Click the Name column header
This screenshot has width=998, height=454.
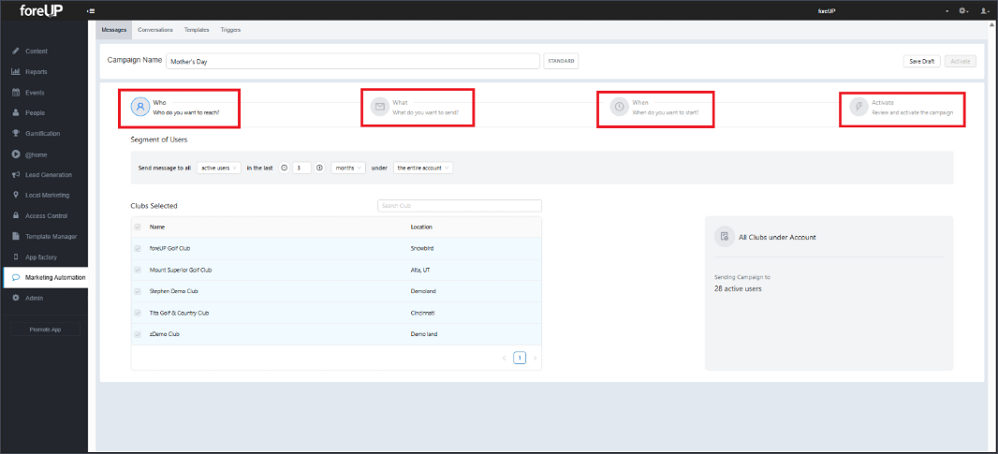[x=157, y=227]
